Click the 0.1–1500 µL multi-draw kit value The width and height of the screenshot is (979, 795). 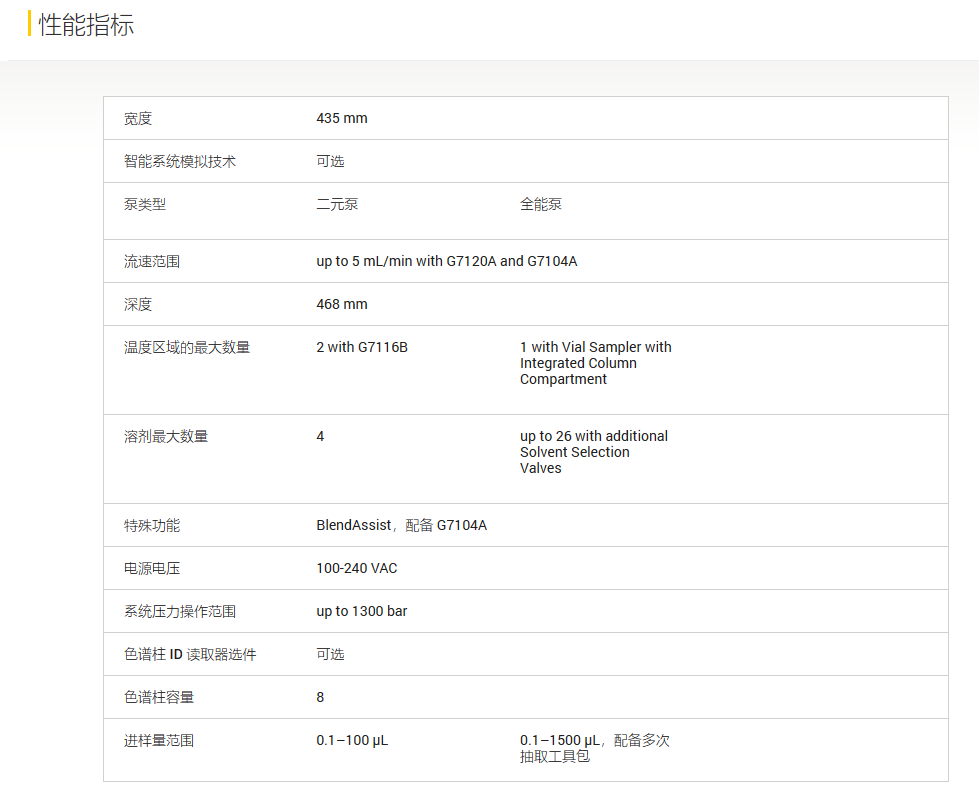coord(594,748)
